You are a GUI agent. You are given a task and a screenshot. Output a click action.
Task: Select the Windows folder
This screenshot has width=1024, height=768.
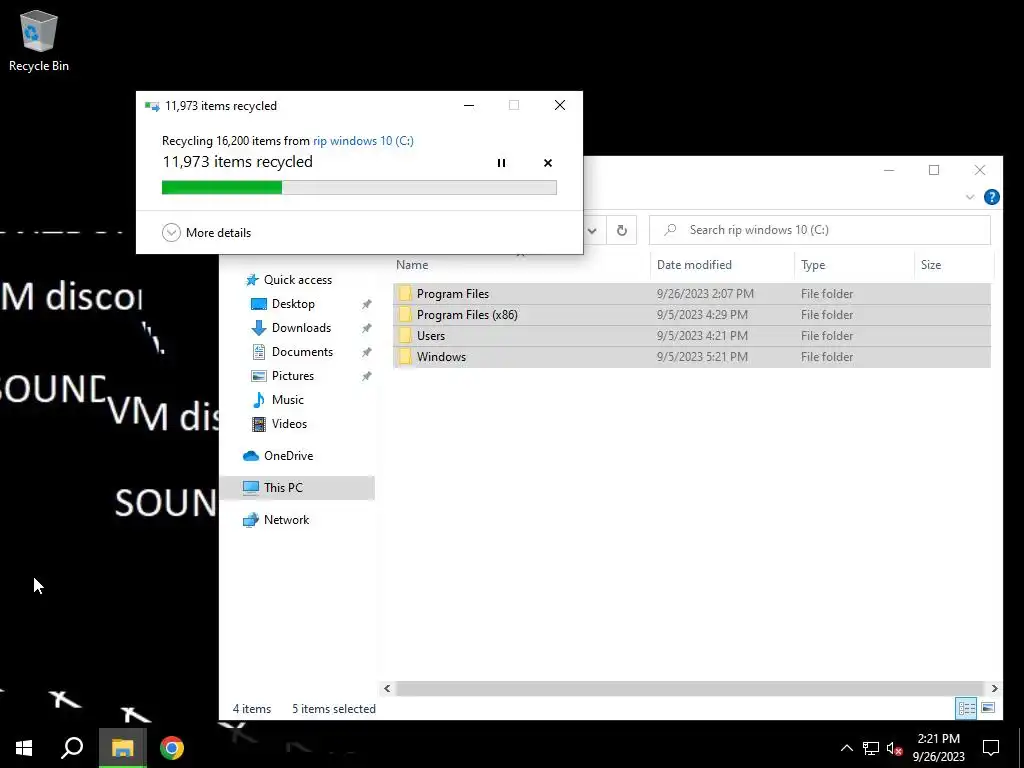[x=692, y=357]
